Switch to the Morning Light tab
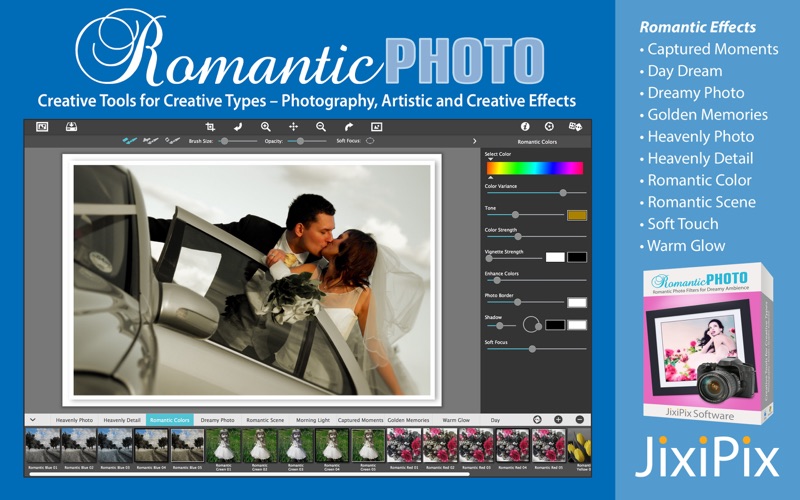The image size is (800, 500). [313, 420]
